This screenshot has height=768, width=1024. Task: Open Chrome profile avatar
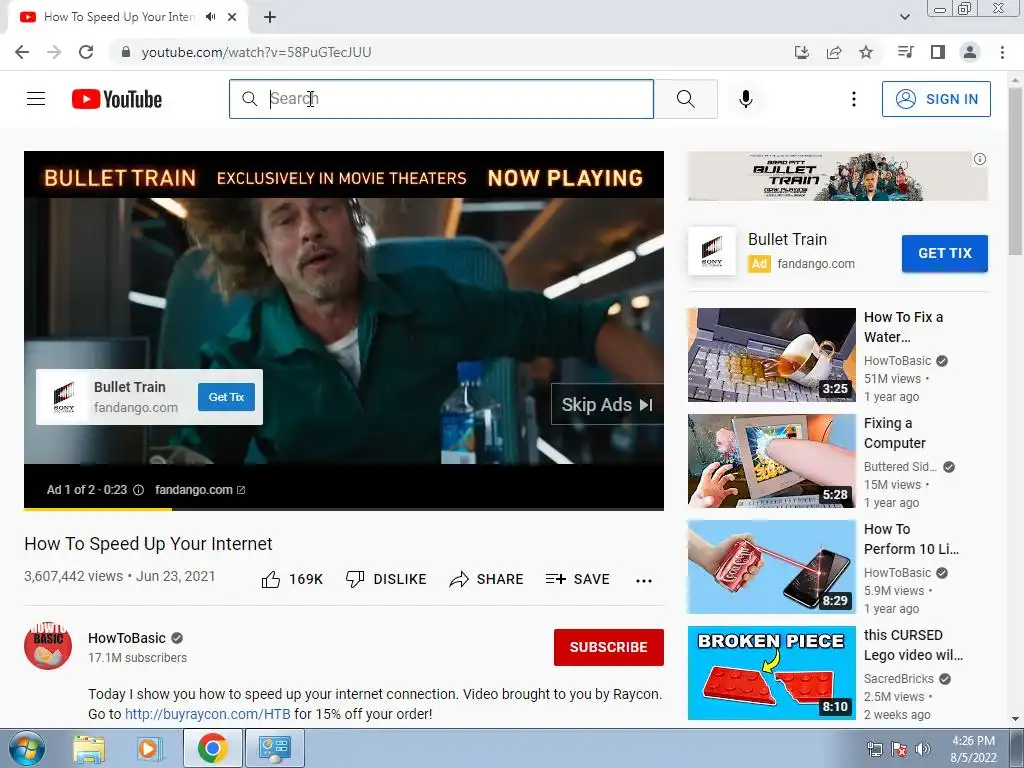970,52
